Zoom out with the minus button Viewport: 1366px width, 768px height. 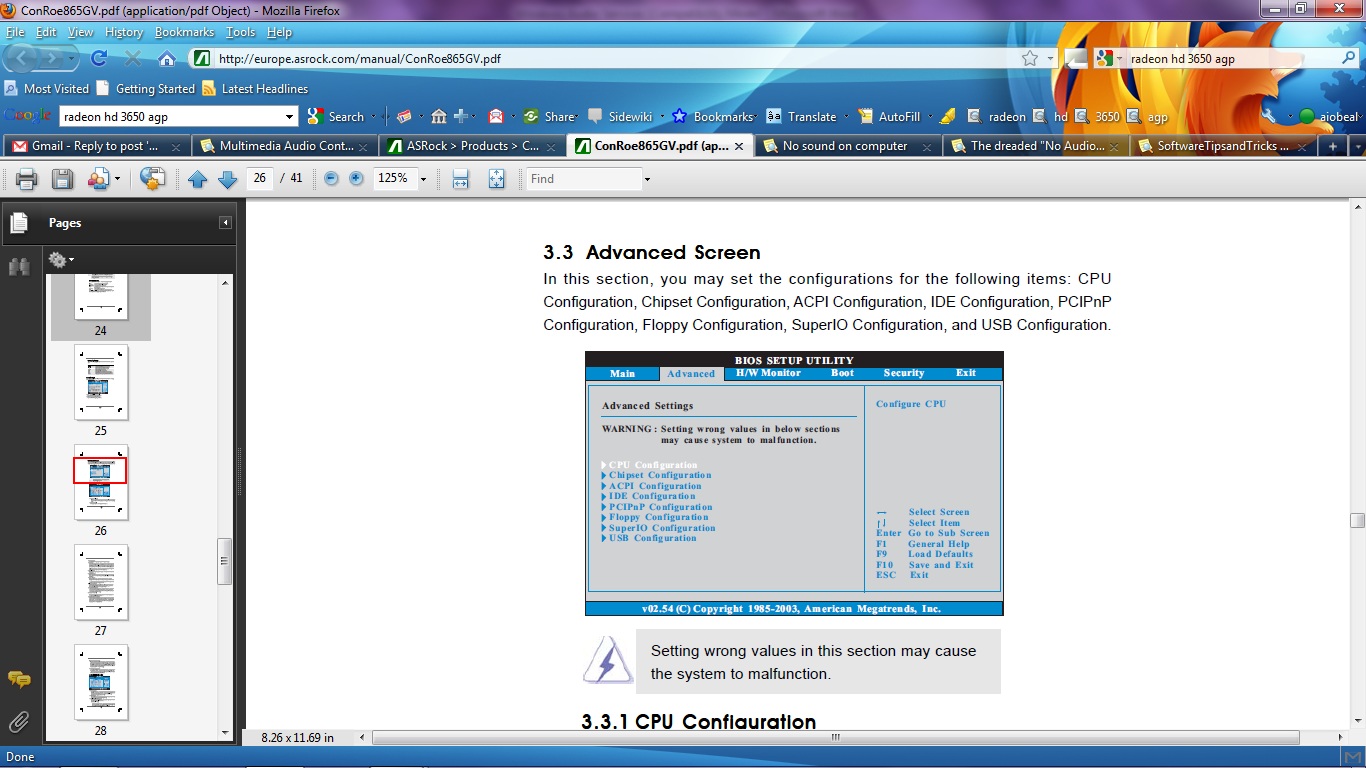coord(331,178)
